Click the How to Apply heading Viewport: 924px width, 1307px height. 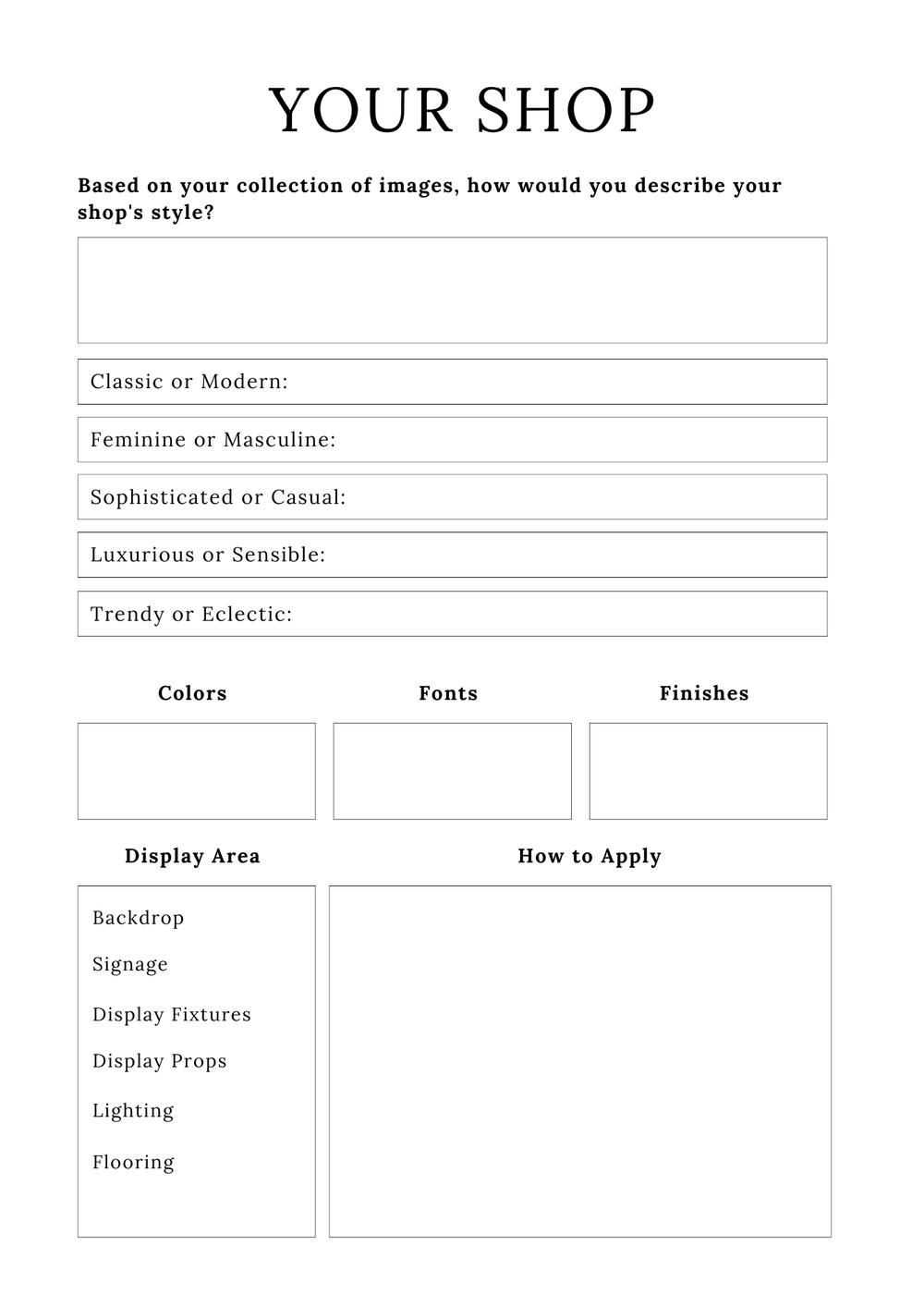(x=590, y=856)
